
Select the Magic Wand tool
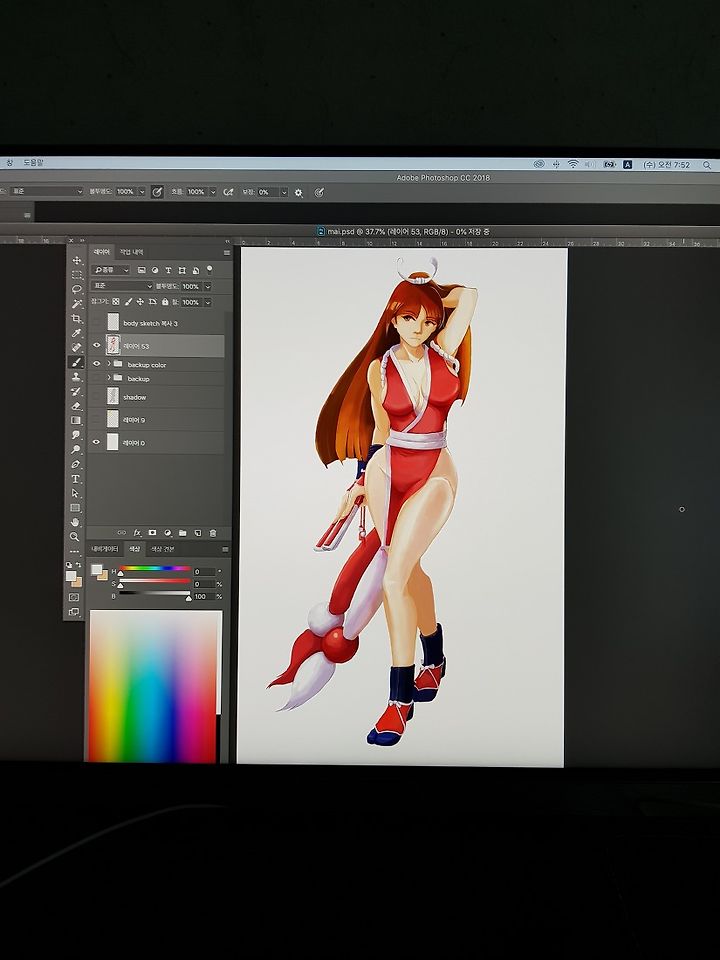[x=77, y=304]
